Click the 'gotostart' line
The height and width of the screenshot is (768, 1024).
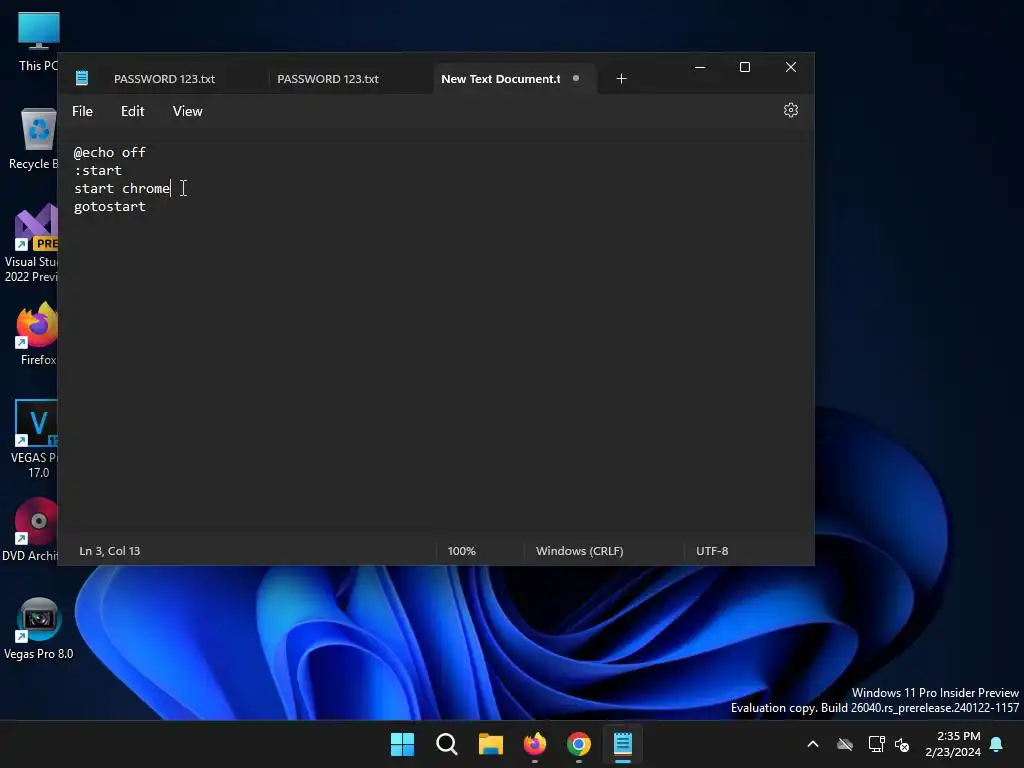(x=110, y=206)
